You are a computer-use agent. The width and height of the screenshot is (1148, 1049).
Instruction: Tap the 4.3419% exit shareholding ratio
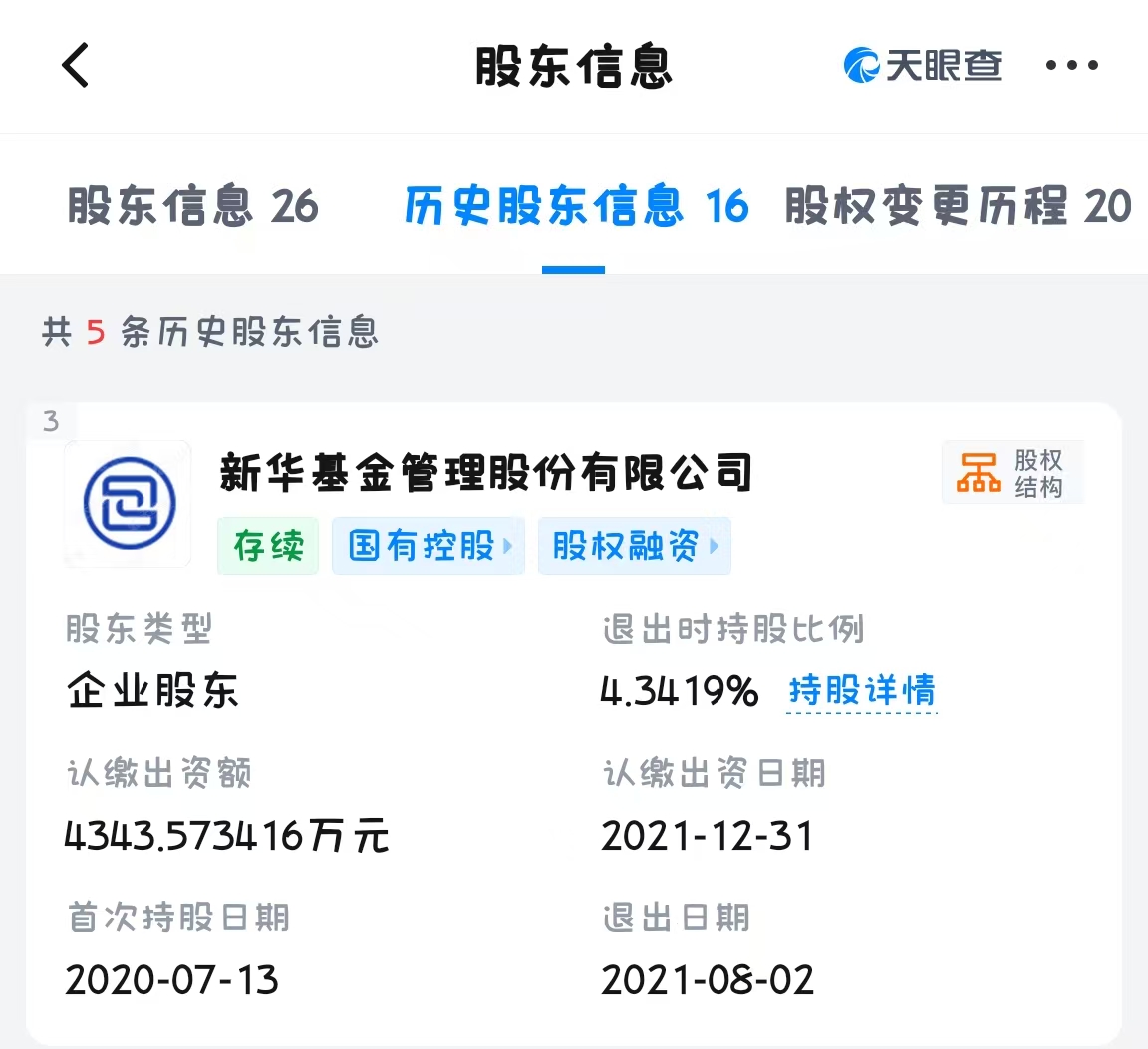(x=679, y=691)
